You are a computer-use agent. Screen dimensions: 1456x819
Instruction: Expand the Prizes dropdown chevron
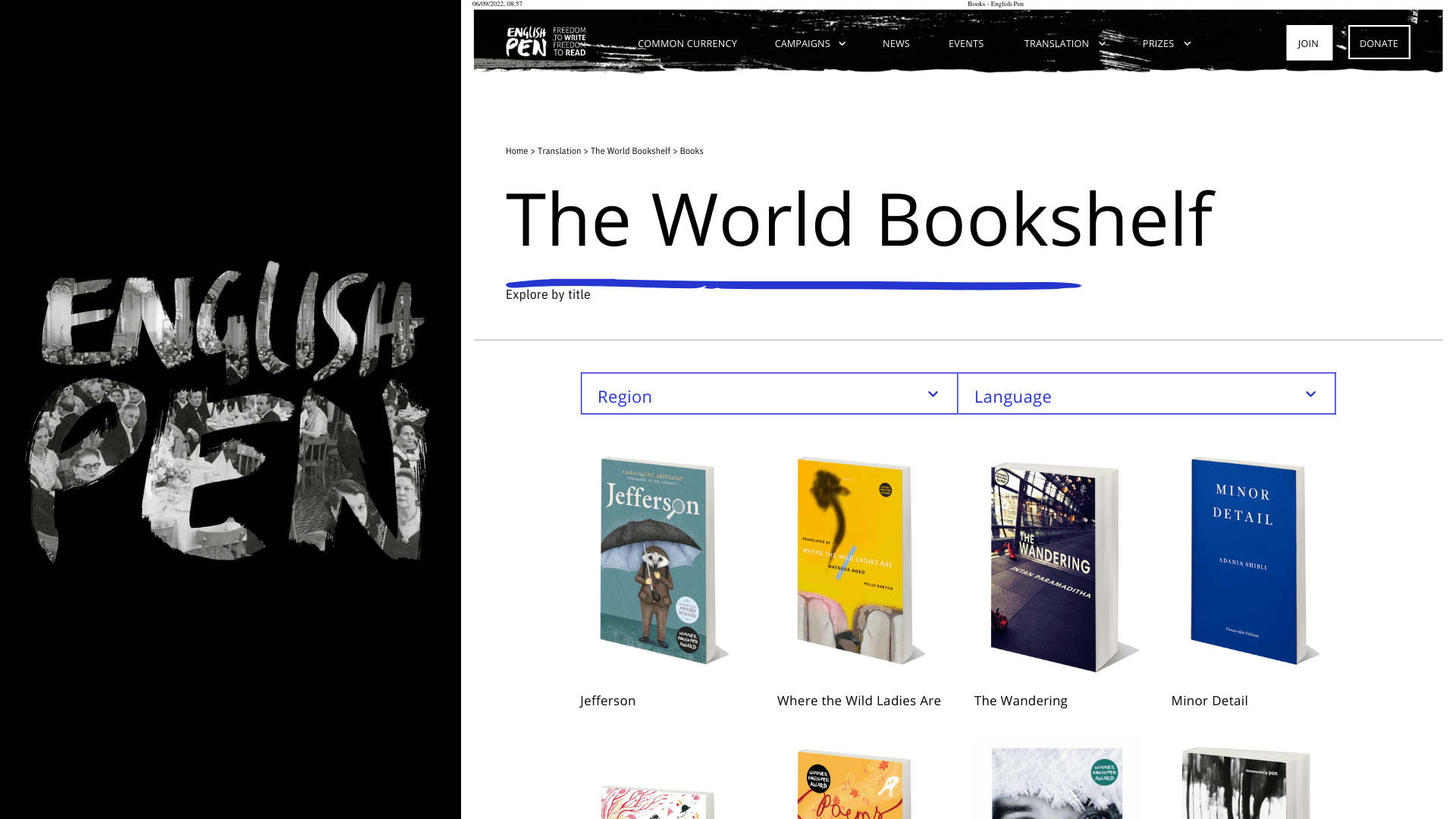(x=1187, y=44)
